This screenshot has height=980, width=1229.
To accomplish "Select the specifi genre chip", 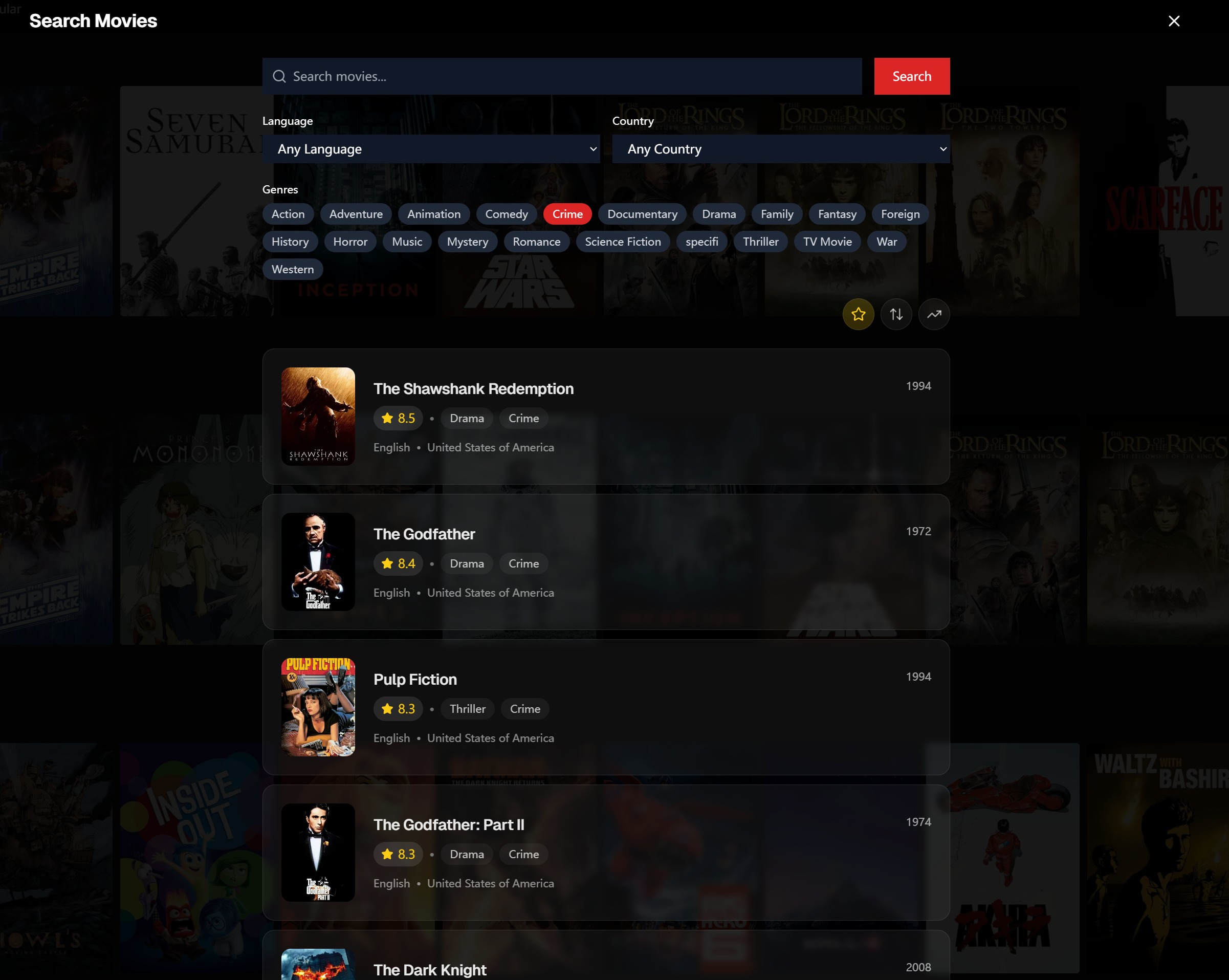I will [x=701, y=242].
